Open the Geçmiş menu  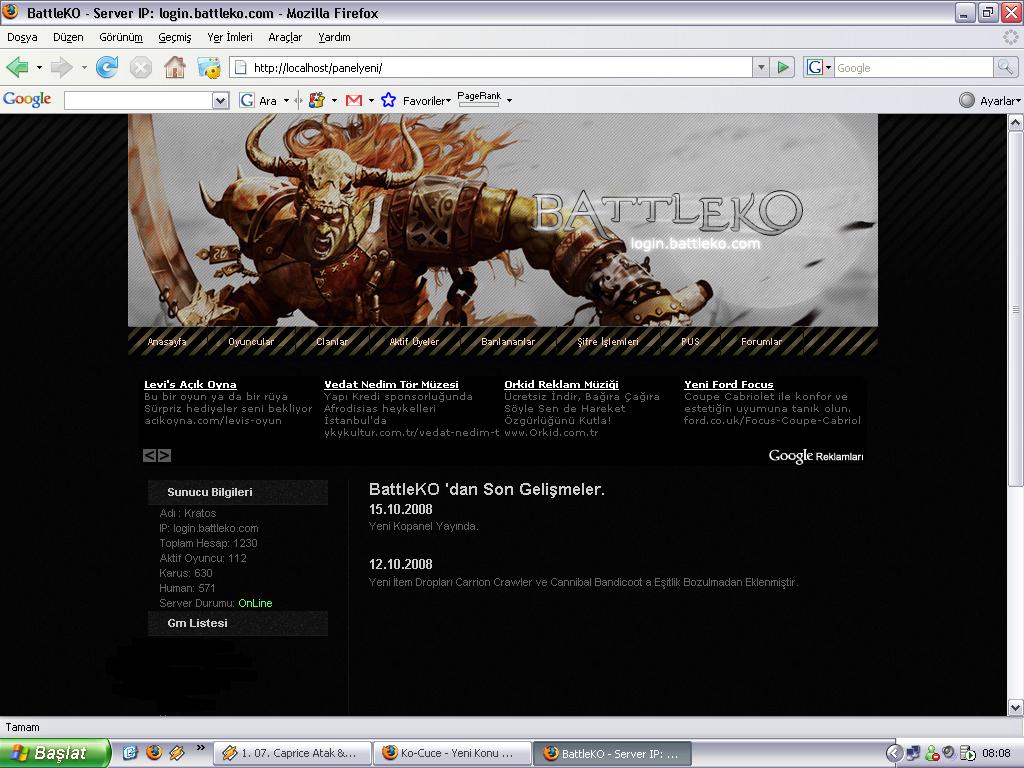coord(174,37)
